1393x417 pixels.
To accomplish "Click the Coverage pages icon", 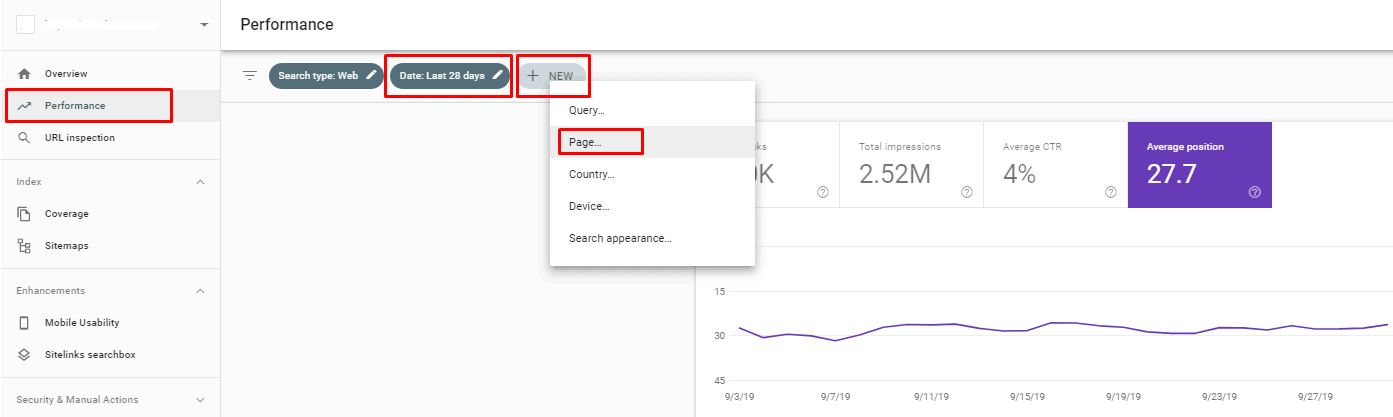I will [25, 214].
